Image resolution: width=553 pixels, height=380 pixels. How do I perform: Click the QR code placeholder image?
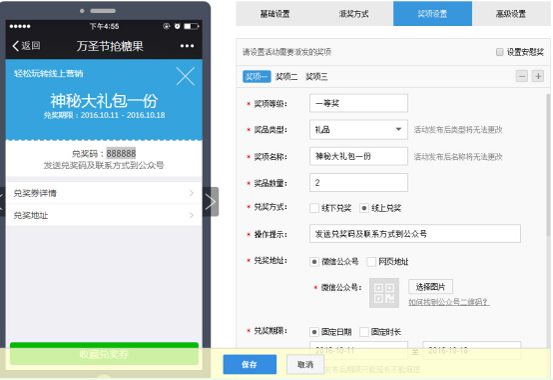click(384, 293)
